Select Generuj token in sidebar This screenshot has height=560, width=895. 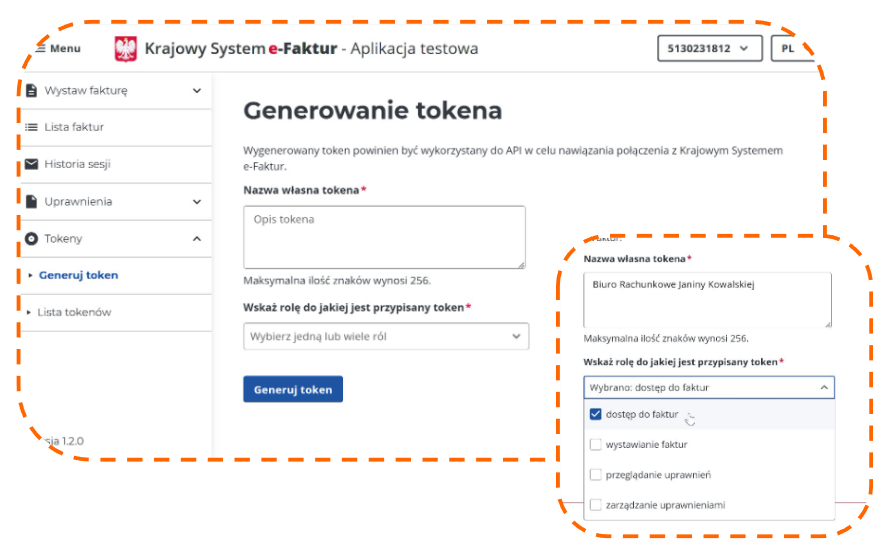[78, 275]
